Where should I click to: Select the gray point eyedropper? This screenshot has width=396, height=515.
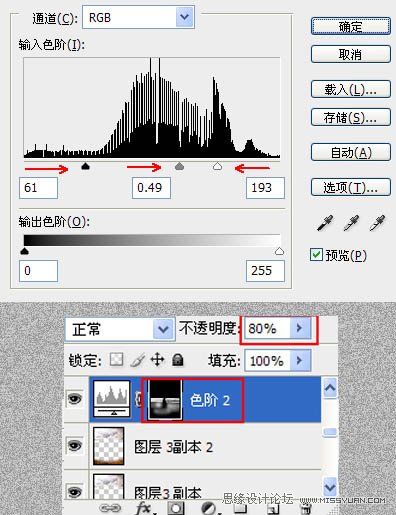tap(351, 223)
